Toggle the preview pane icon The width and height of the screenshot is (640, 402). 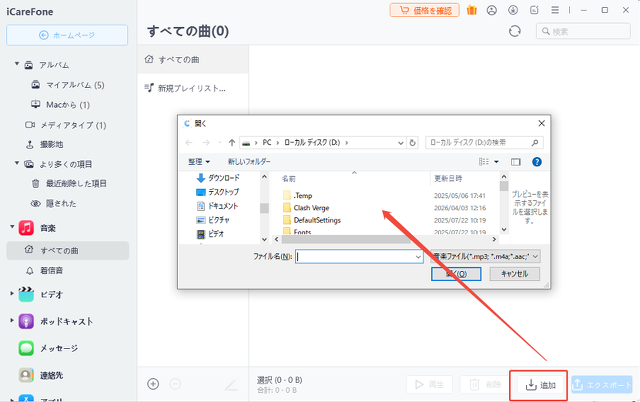tap(516, 162)
